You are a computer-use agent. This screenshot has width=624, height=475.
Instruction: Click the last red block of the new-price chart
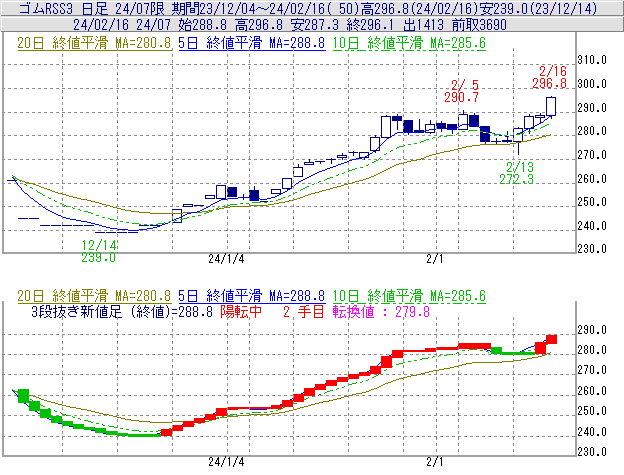point(552,339)
